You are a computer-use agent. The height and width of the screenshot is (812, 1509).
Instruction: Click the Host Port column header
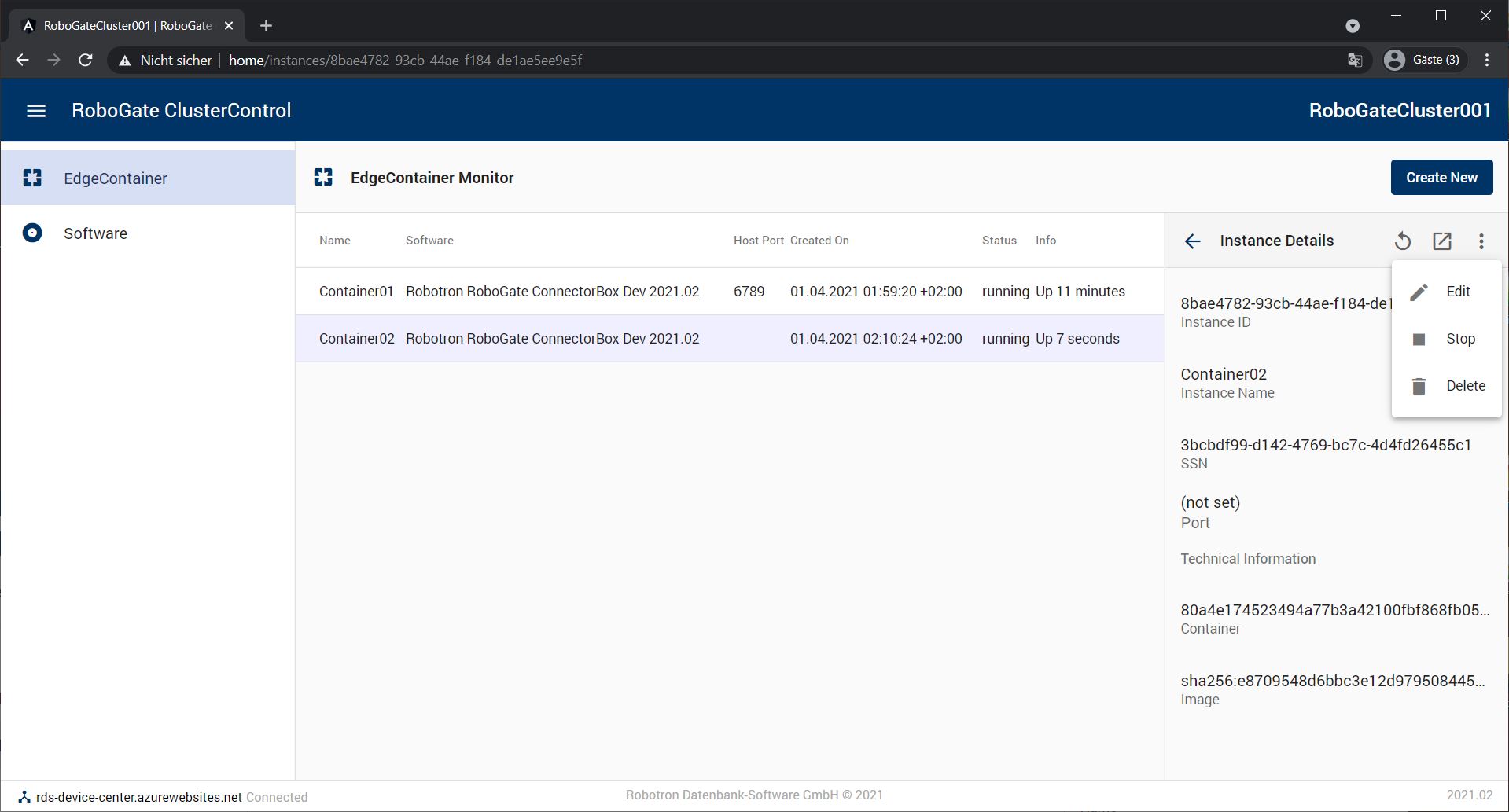(x=759, y=241)
